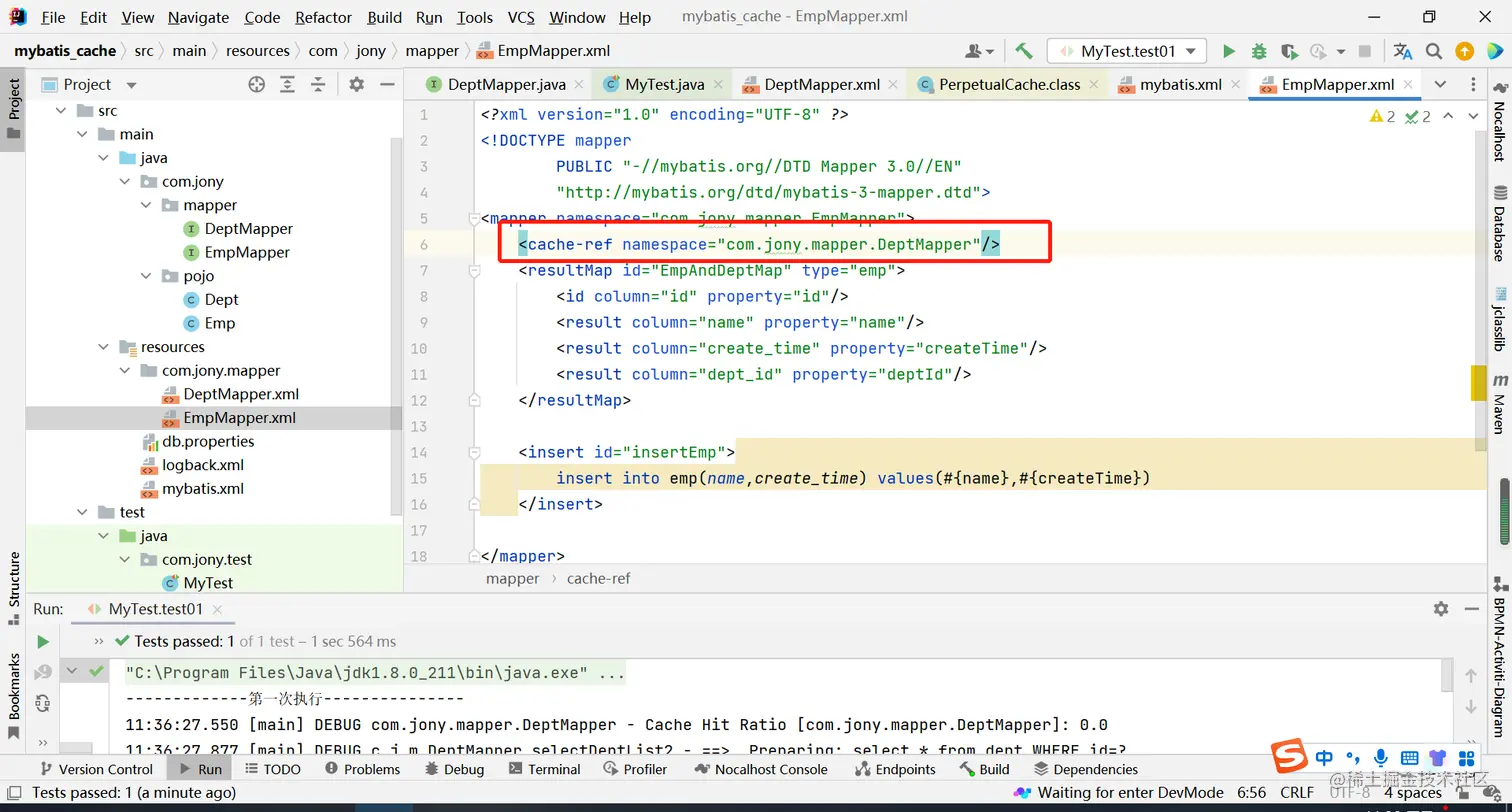Jump to previous occurrence with up arrow in Run panel
The height and width of the screenshot is (812, 1512).
click(1471, 677)
